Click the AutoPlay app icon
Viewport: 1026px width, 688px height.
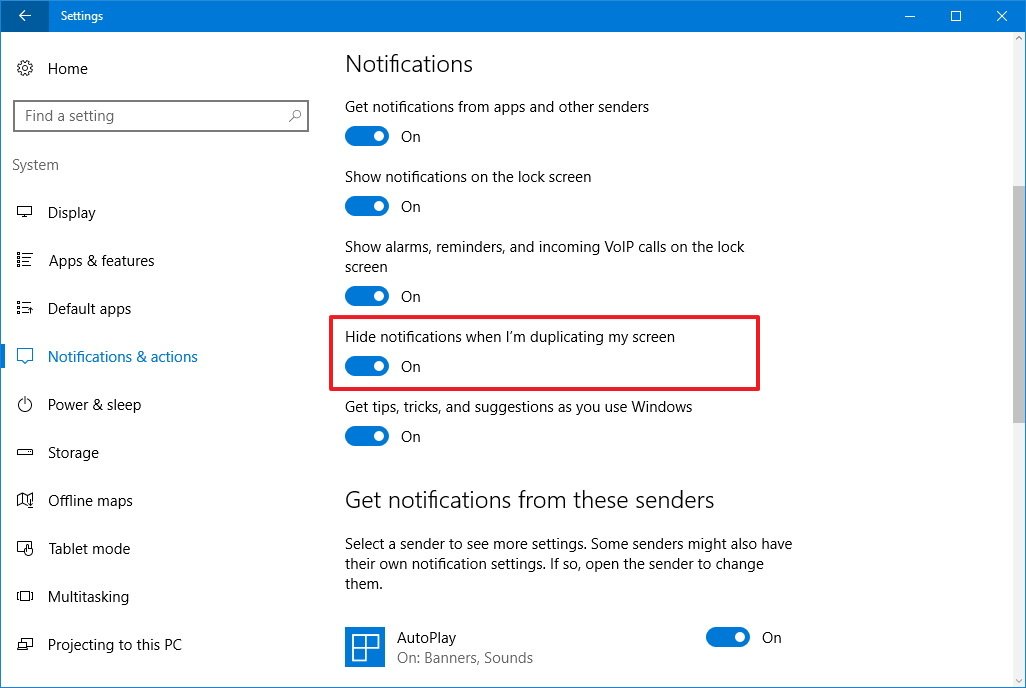(x=365, y=647)
